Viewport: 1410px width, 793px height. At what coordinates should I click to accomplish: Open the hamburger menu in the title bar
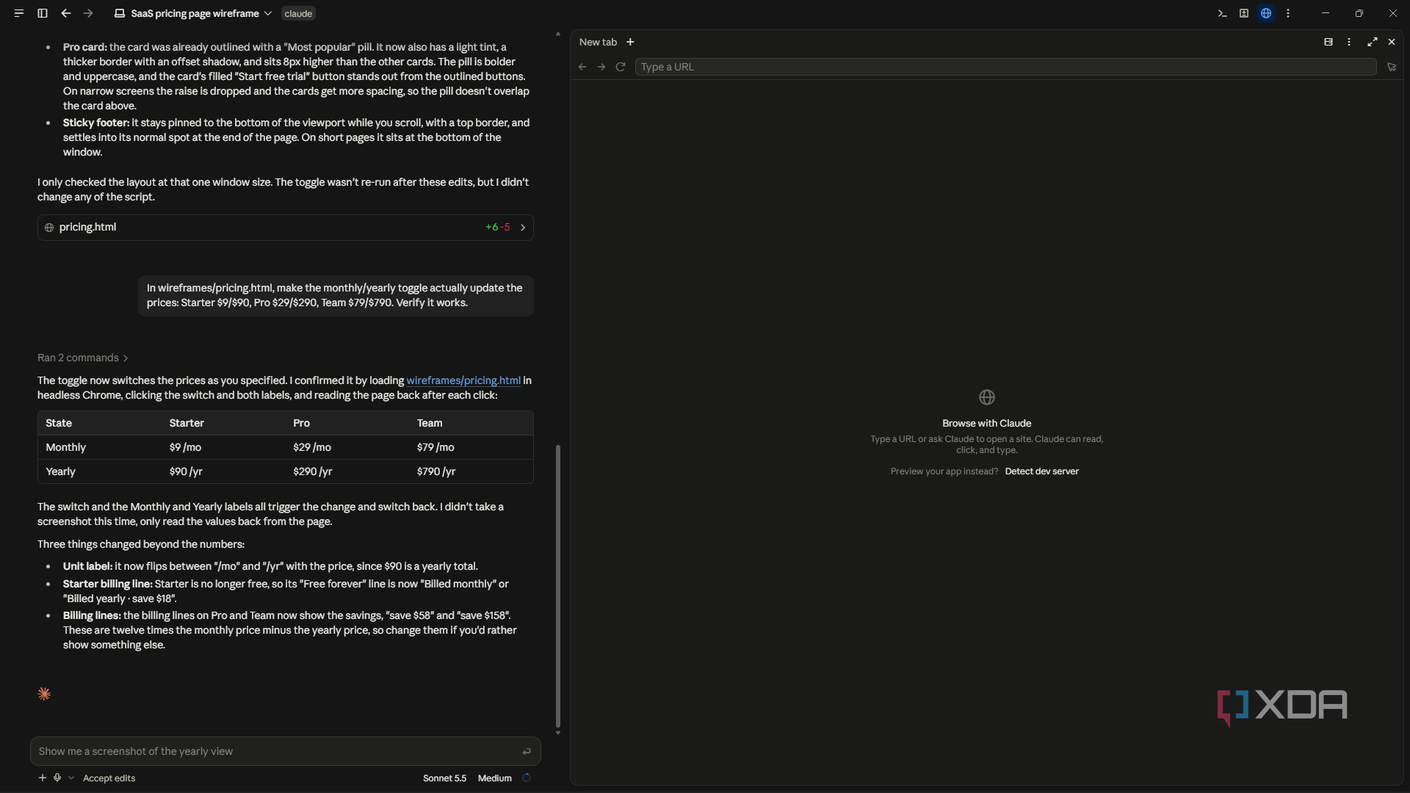click(x=19, y=13)
